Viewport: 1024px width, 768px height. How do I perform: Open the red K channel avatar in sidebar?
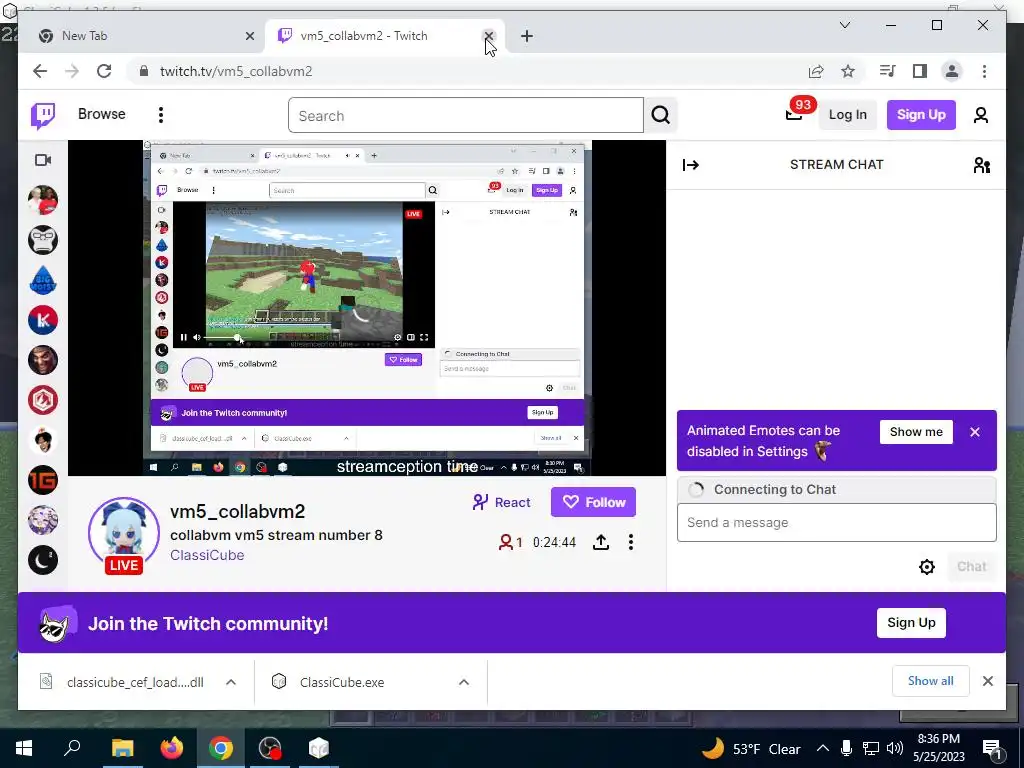pyautogui.click(x=43, y=320)
